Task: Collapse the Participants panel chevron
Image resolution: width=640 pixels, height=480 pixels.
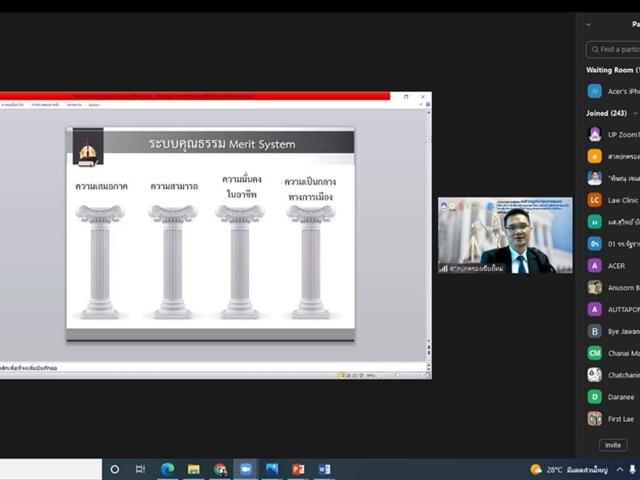Action: [x=589, y=24]
